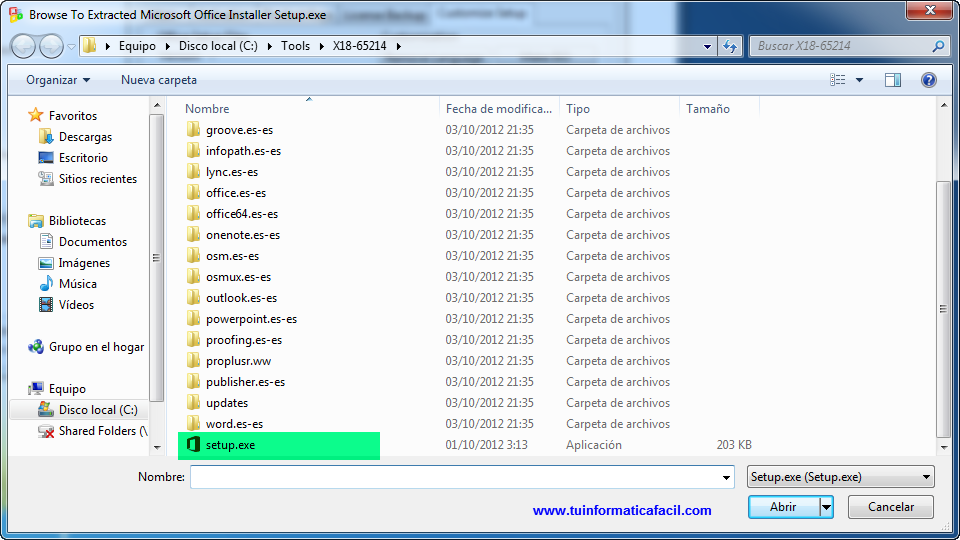Open Escritorio in the sidebar

point(83,157)
